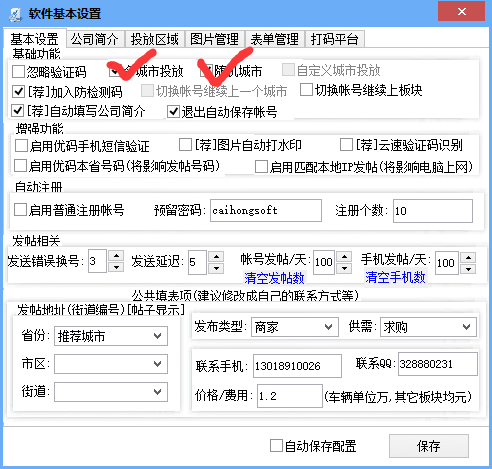Close the 软件基本设置 window

coord(461,12)
